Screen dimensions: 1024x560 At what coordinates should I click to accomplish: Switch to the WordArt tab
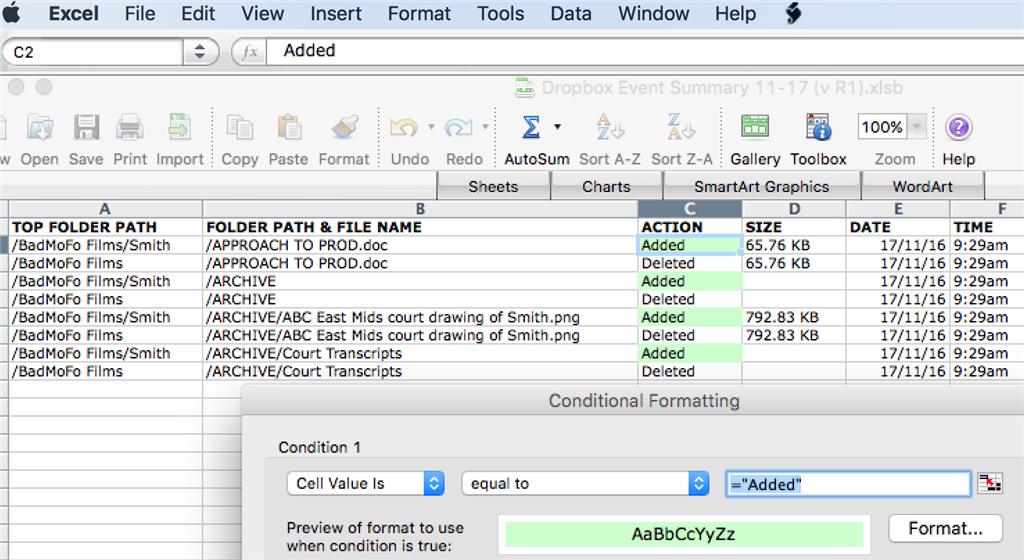922,187
